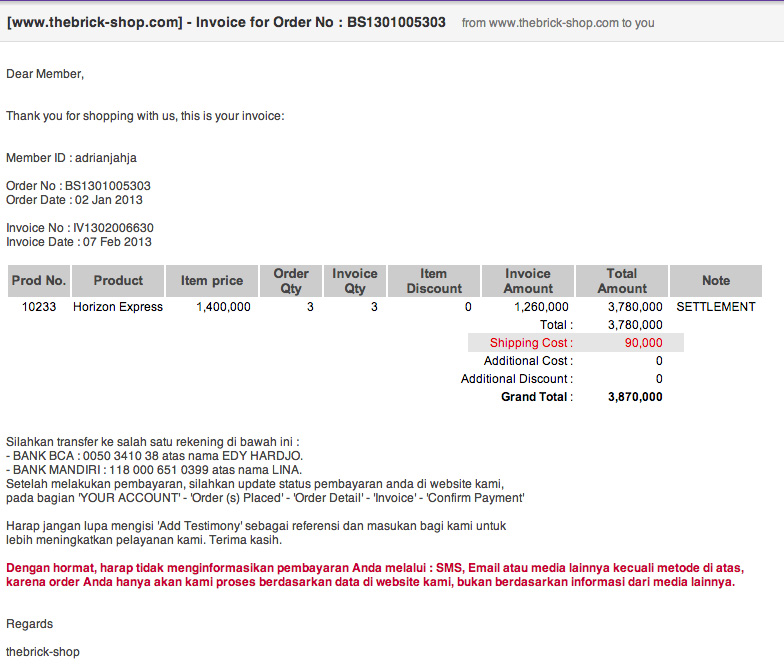This screenshot has height=664, width=784.
Task: Click 'lebih meningkatkan pelayanan kami' line
Action: pos(144,540)
